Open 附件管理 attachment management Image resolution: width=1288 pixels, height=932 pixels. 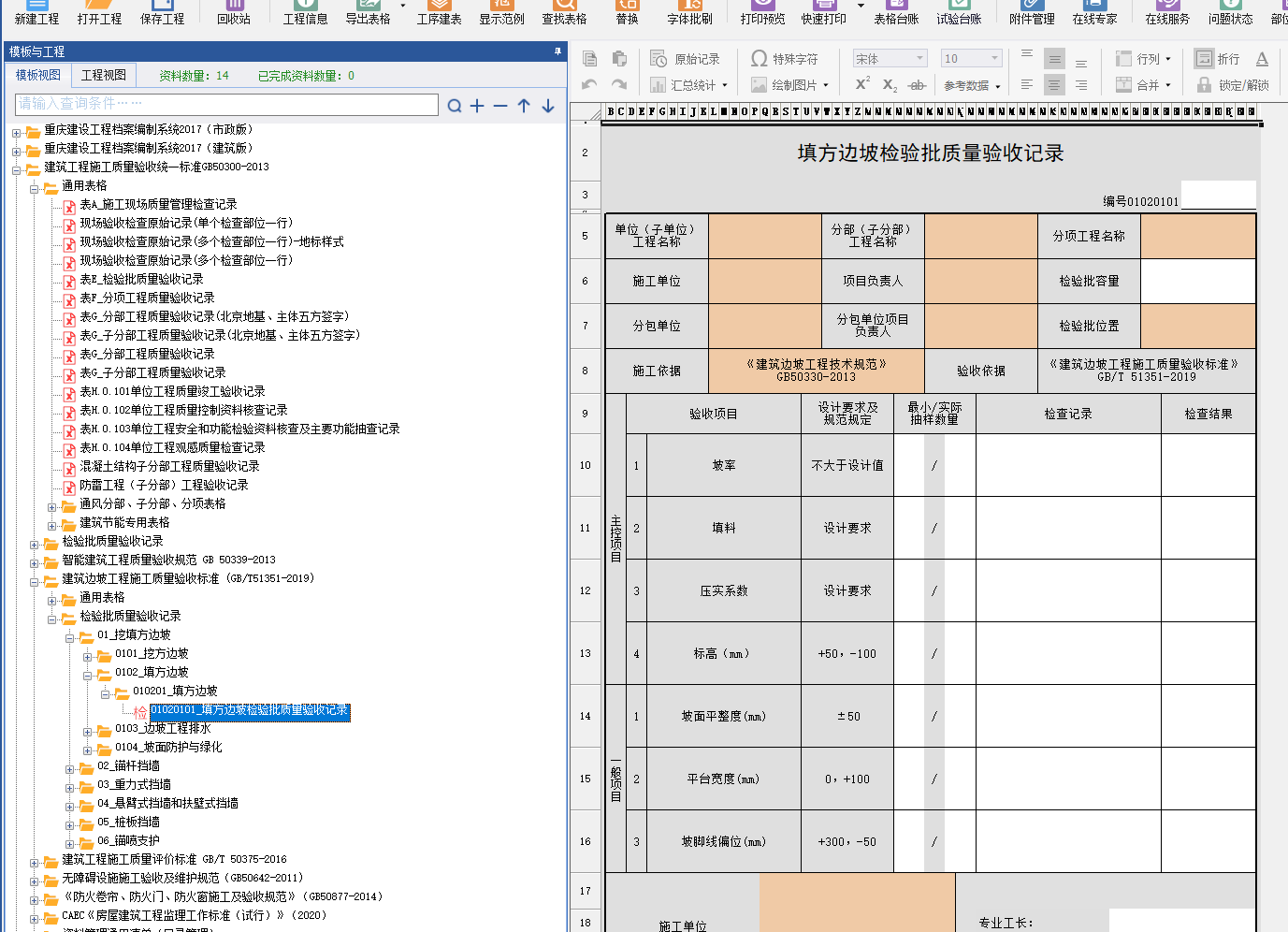(x=1032, y=13)
